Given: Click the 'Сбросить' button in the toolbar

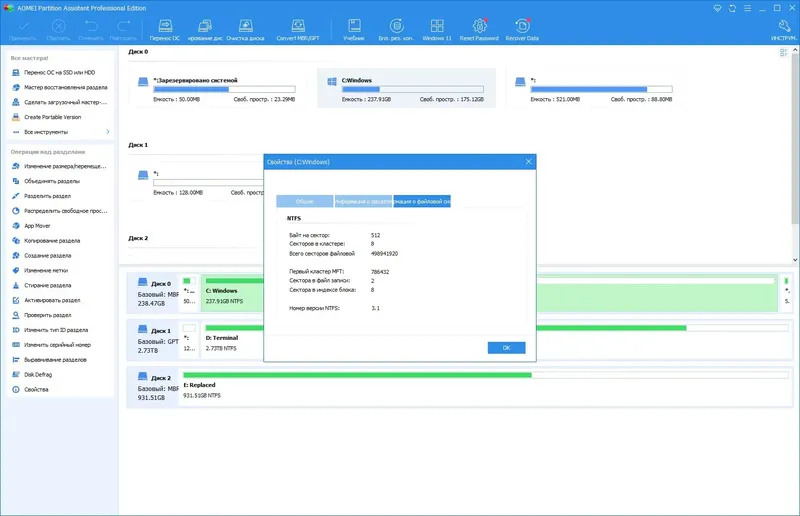Looking at the screenshot, I should (x=58, y=30).
